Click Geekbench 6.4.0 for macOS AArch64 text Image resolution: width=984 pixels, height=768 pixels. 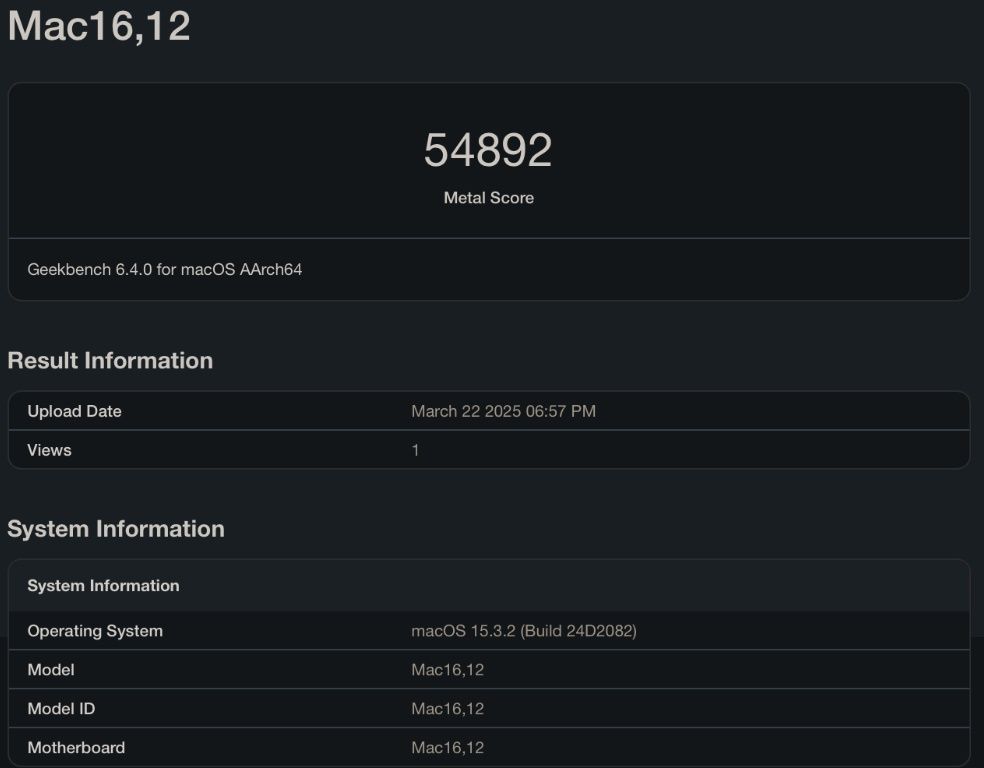coord(164,269)
